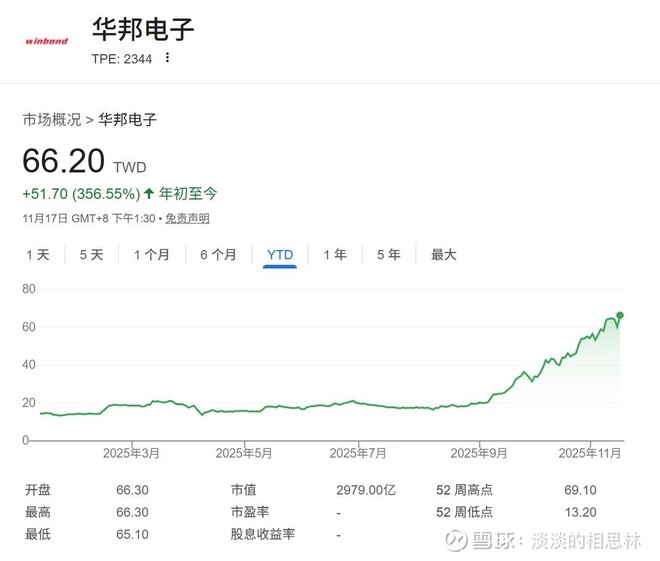Viewport: 660px width, 561px height.
Task: Click the 市值 label
Action: [x=244, y=490]
